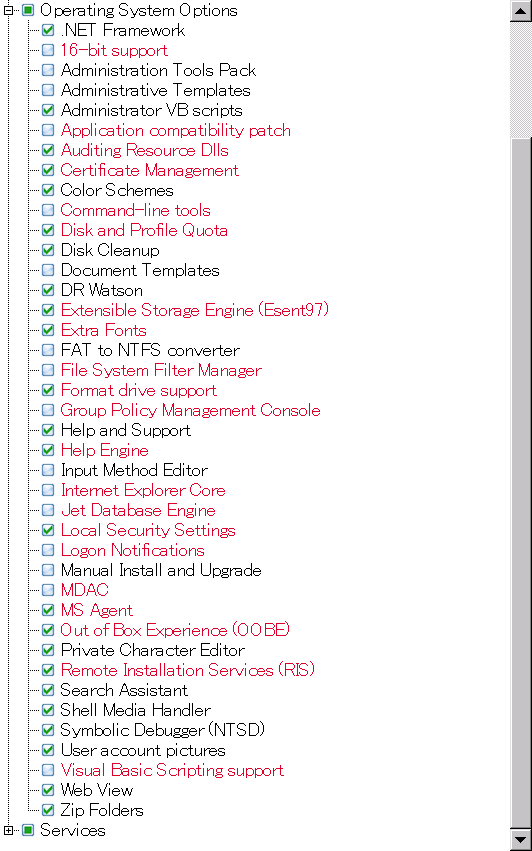Image resolution: width=532 pixels, height=851 pixels.
Task: Select the Visual Basic Scripting support entry
Action: (x=172, y=770)
